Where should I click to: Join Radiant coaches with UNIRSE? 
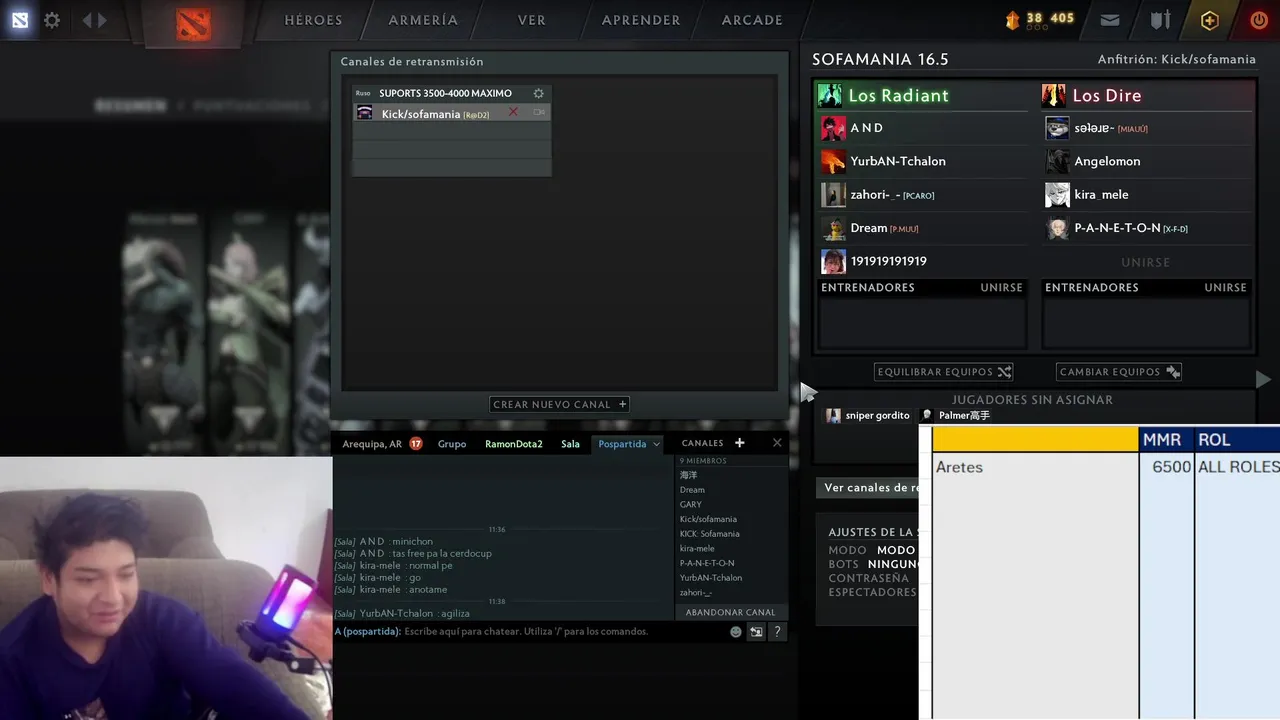[1001, 287]
